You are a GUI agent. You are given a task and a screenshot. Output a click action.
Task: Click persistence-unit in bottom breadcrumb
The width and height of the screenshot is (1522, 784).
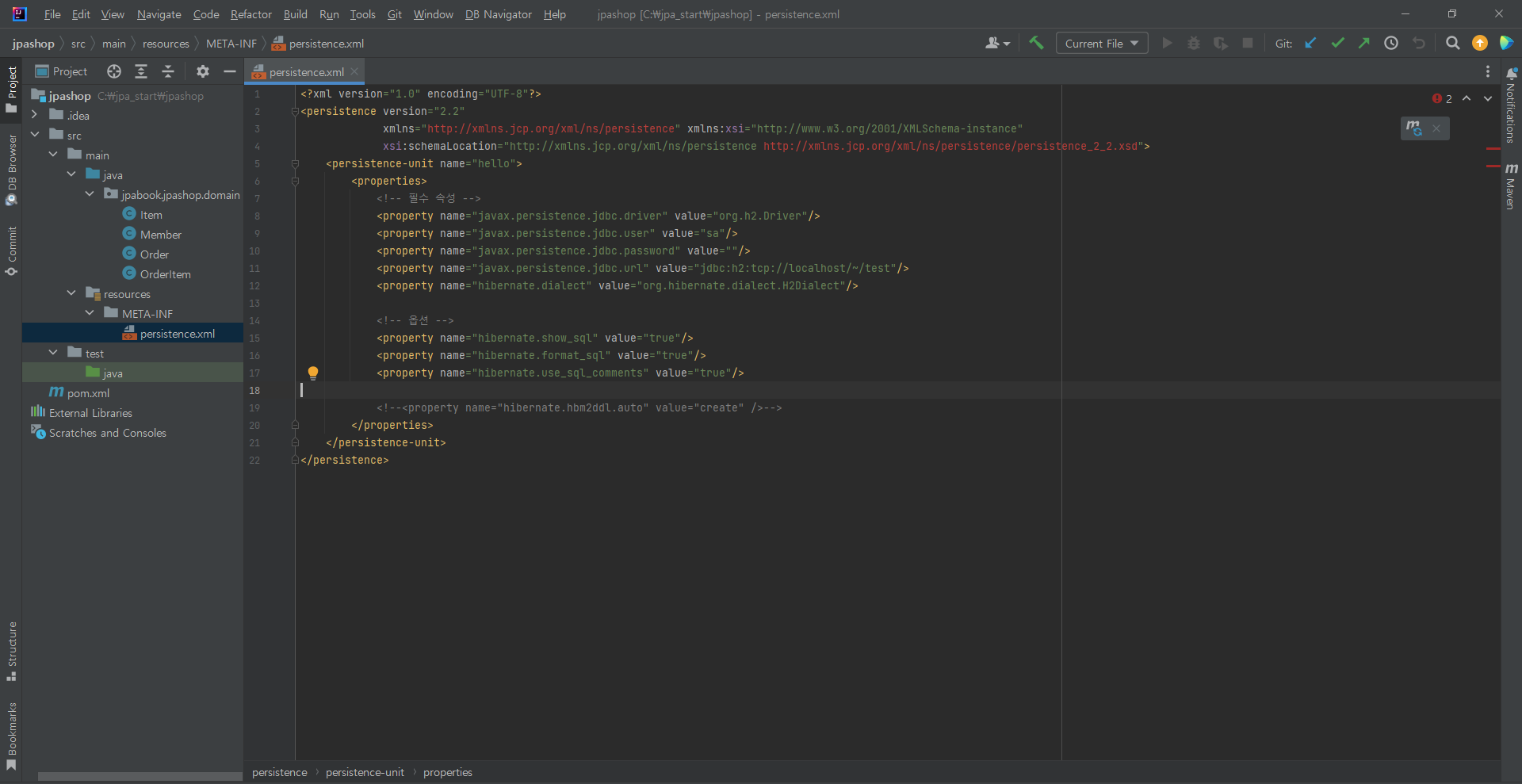click(x=365, y=772)
